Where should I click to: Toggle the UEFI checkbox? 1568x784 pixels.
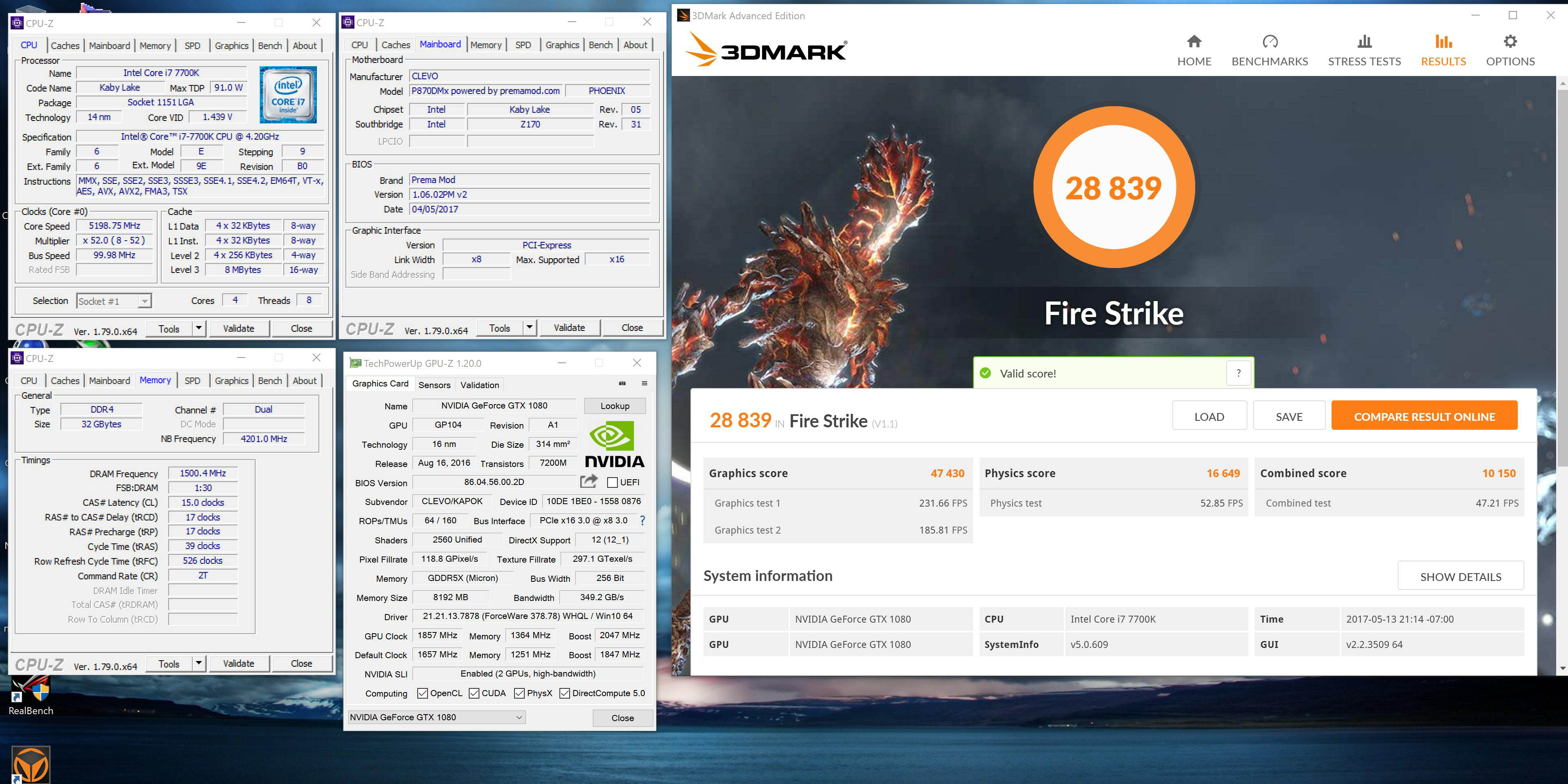point(612,482)
